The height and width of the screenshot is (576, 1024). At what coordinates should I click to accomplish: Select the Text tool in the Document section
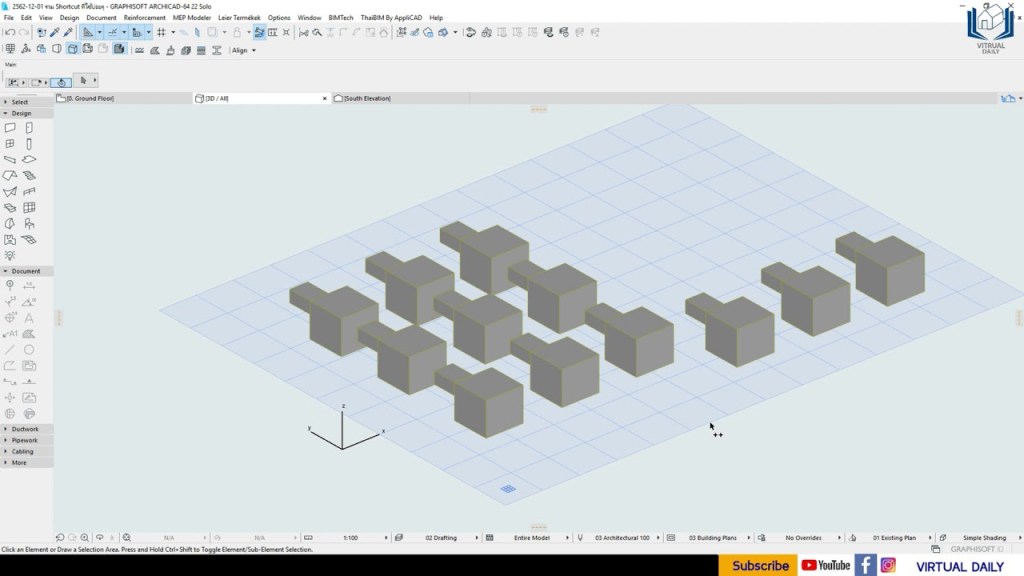[28, 317]
